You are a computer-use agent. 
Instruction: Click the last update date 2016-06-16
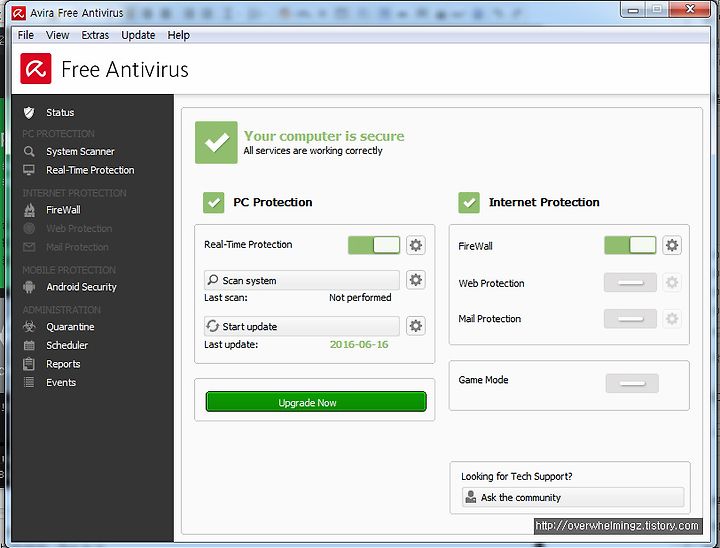pos(359,344)
